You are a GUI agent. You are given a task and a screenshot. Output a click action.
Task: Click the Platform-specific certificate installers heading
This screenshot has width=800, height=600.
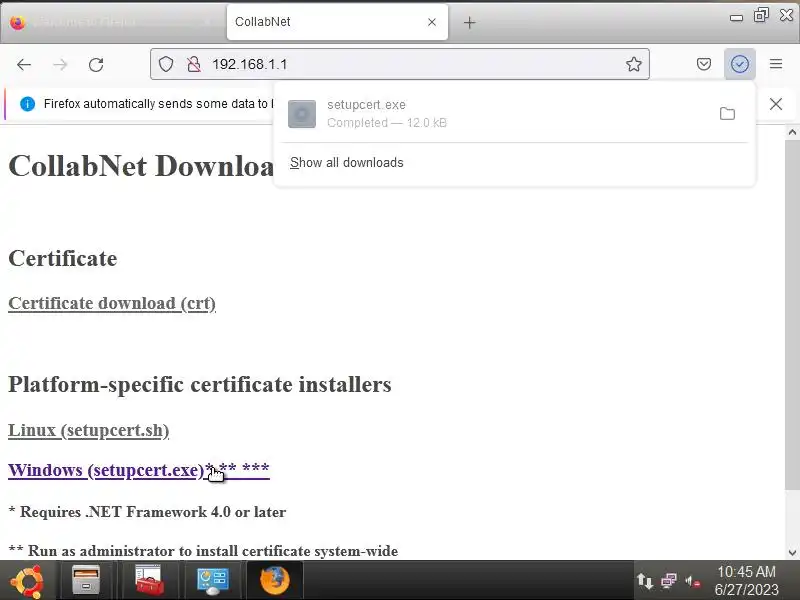(x=200, y=384)
